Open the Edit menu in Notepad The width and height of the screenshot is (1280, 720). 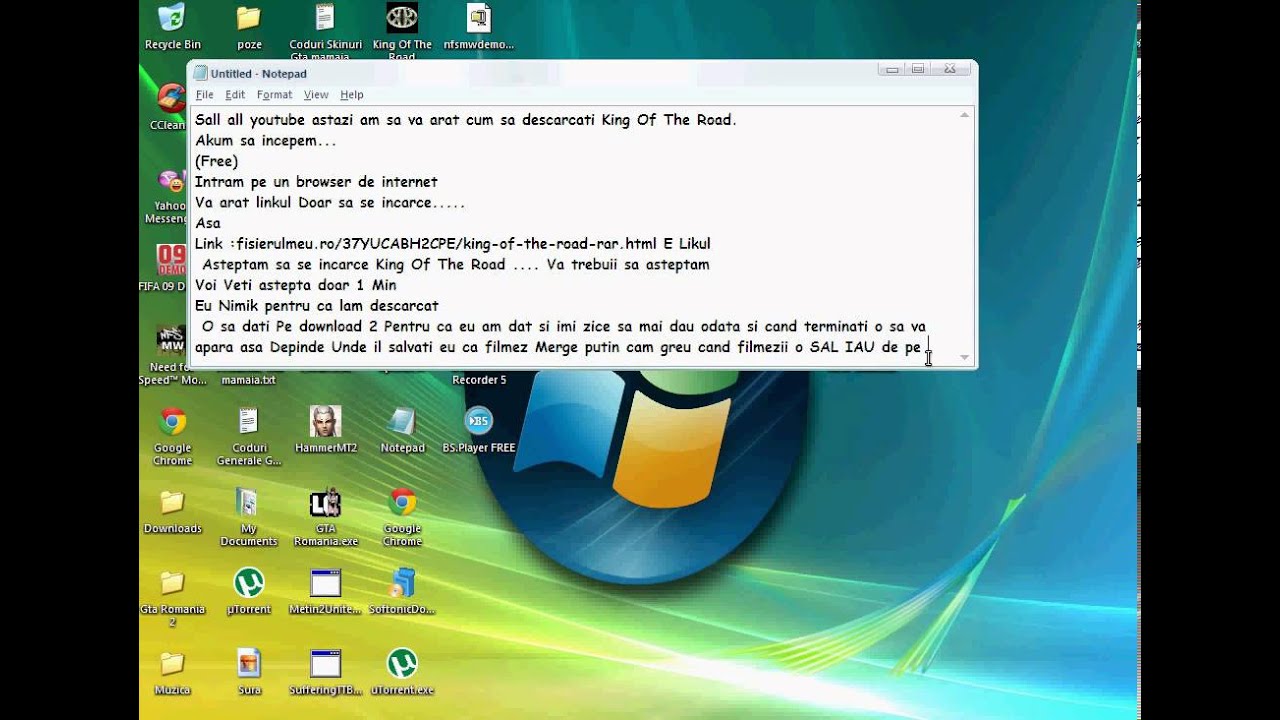(x=235, y=95)
